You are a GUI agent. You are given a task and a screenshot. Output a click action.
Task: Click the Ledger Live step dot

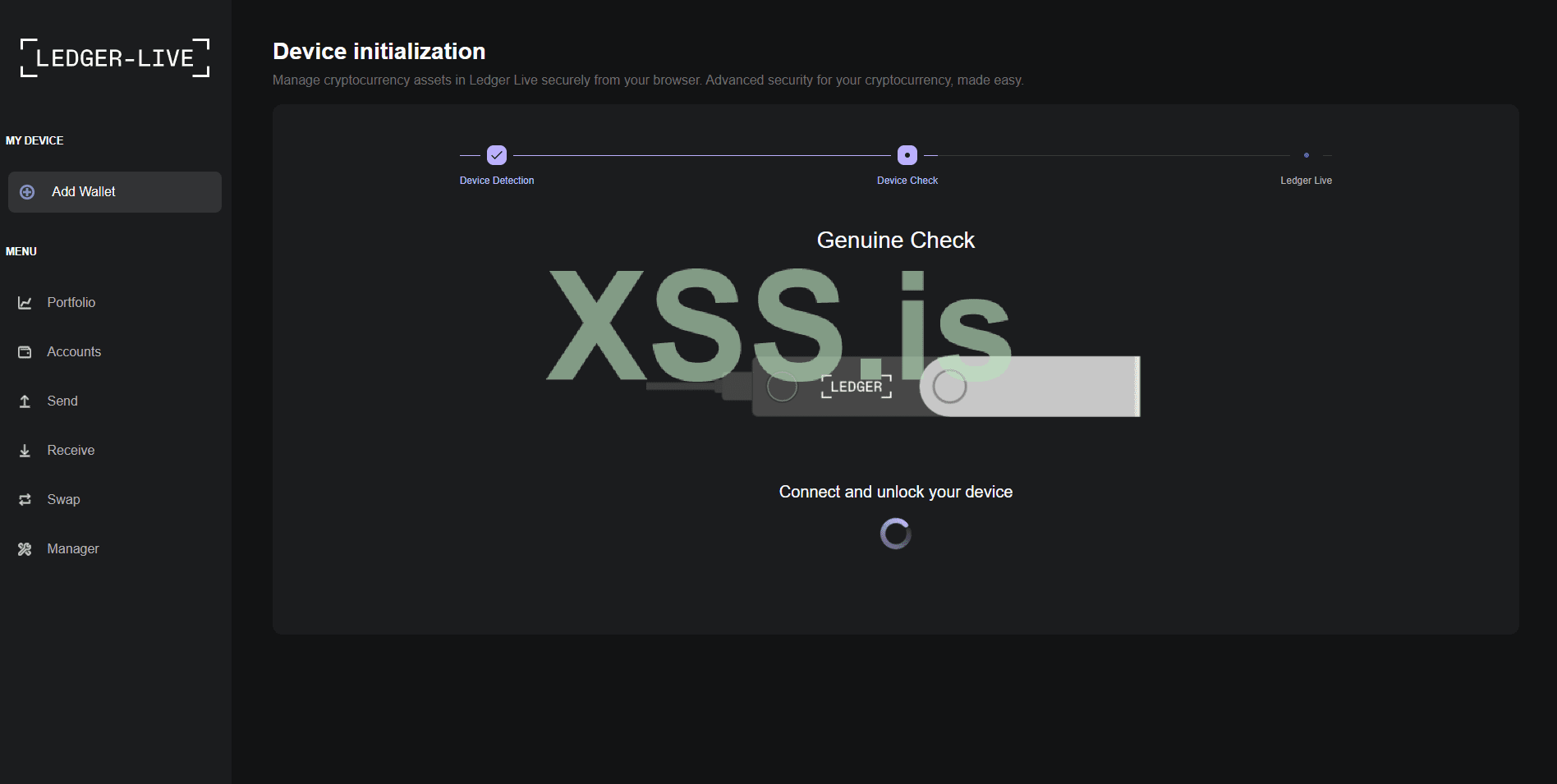[1307, 155]
